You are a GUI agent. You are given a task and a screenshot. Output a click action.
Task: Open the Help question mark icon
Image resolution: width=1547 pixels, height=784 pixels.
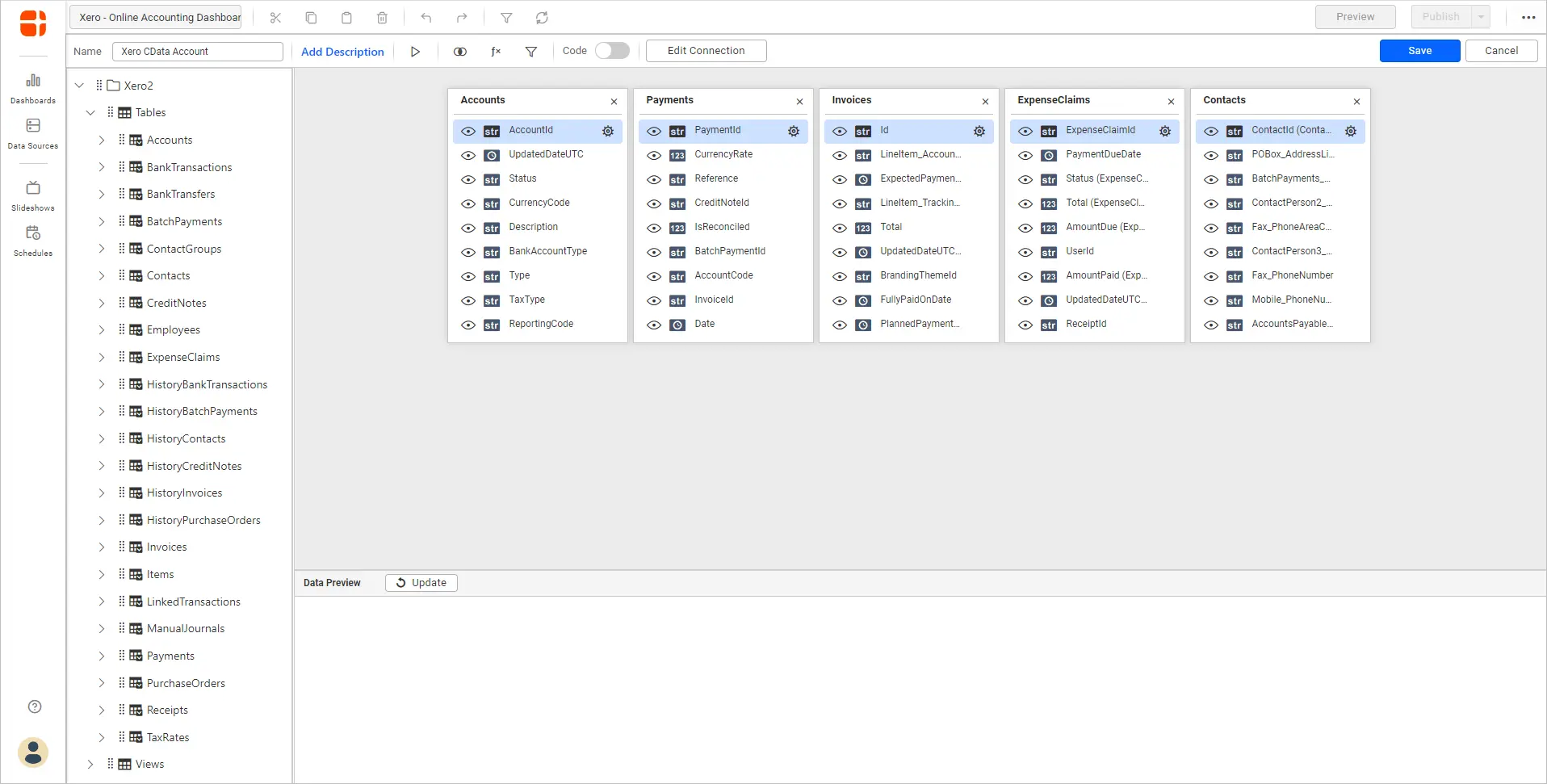point(35,706)
